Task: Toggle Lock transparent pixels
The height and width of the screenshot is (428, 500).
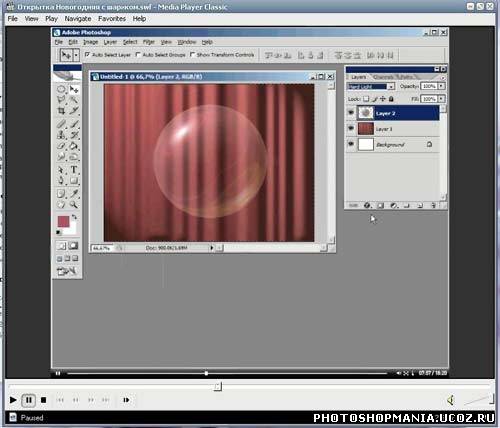Action: click(x=366, y=99)
